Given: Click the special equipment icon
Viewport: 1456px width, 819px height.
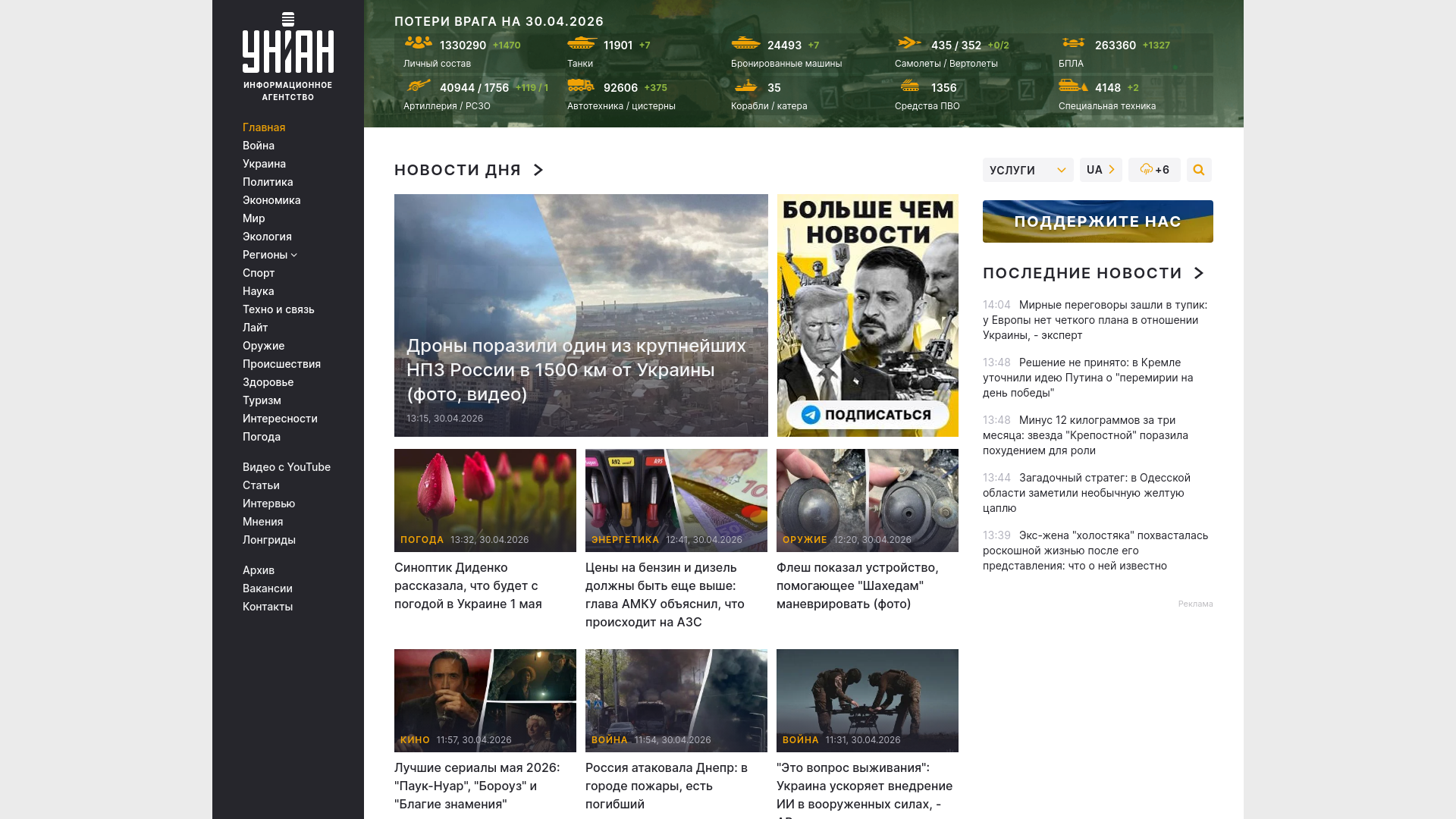Looking at the screenshot, I should click(1073, 86).
